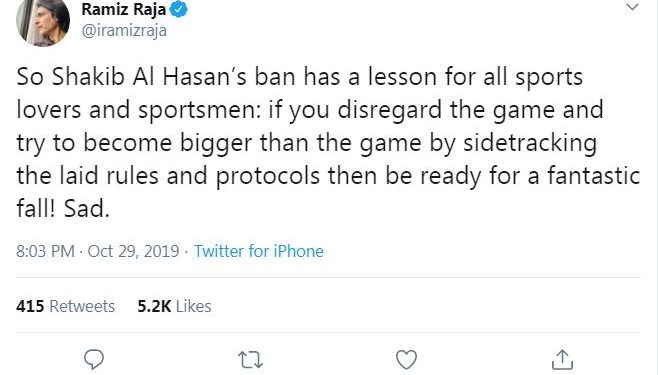Screen dimensions: 658x375
Task: Click the Twitter for iPhone link
Action: [x=258, y=251]
